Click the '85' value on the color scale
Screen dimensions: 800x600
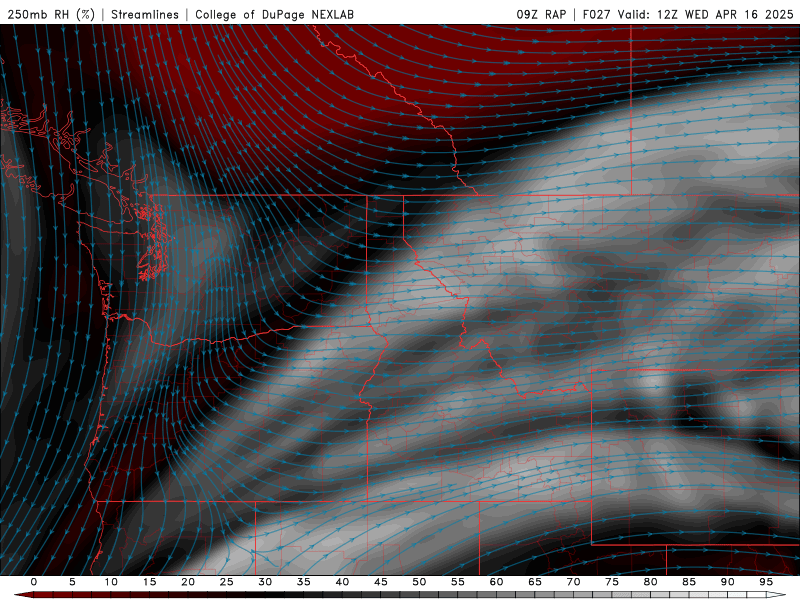point(689,582)
